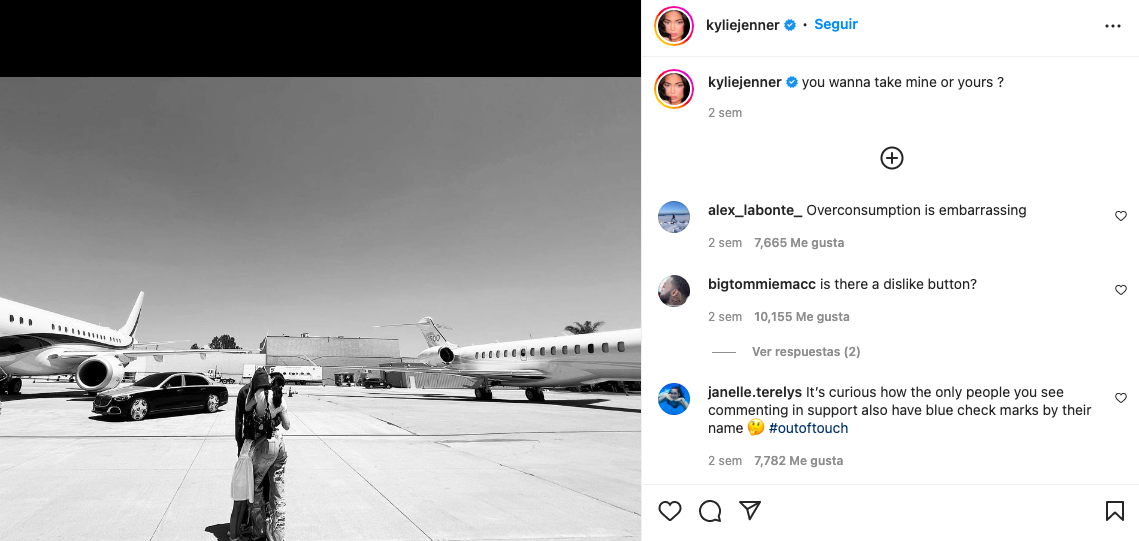Like janelle.terelys comment
1139x541 pixels.
pos(1120,398)
